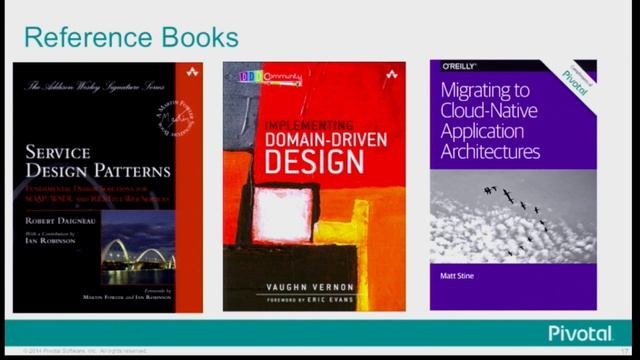The height and width of the screenshot is (360, 640).
Task: Click the Implementing Domain-Driven Design book cover
Action: pos(314,187)
